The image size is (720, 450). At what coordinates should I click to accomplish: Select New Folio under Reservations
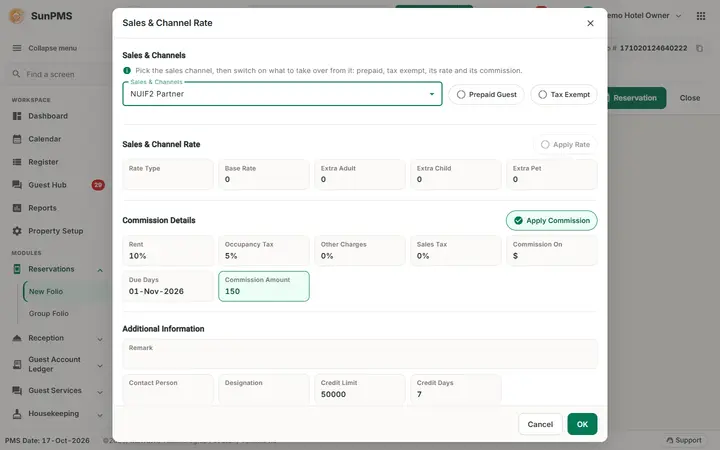[x=46, y=292]
